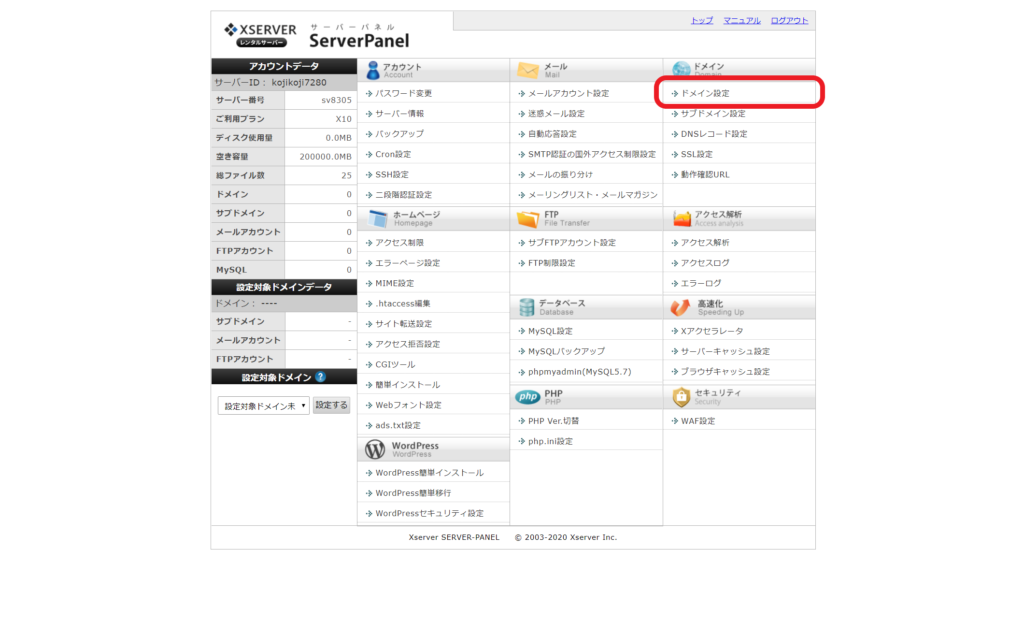Viewport: 1024px width, 622px height.
Task: Open エラーログ
Action: (701, 283)
